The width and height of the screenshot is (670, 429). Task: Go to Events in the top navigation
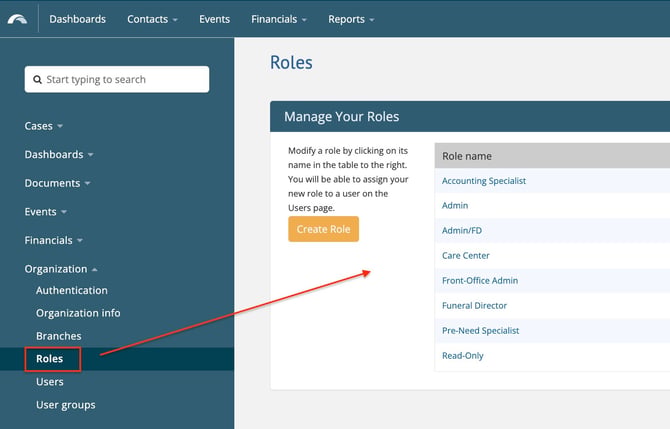pos(215,19)
